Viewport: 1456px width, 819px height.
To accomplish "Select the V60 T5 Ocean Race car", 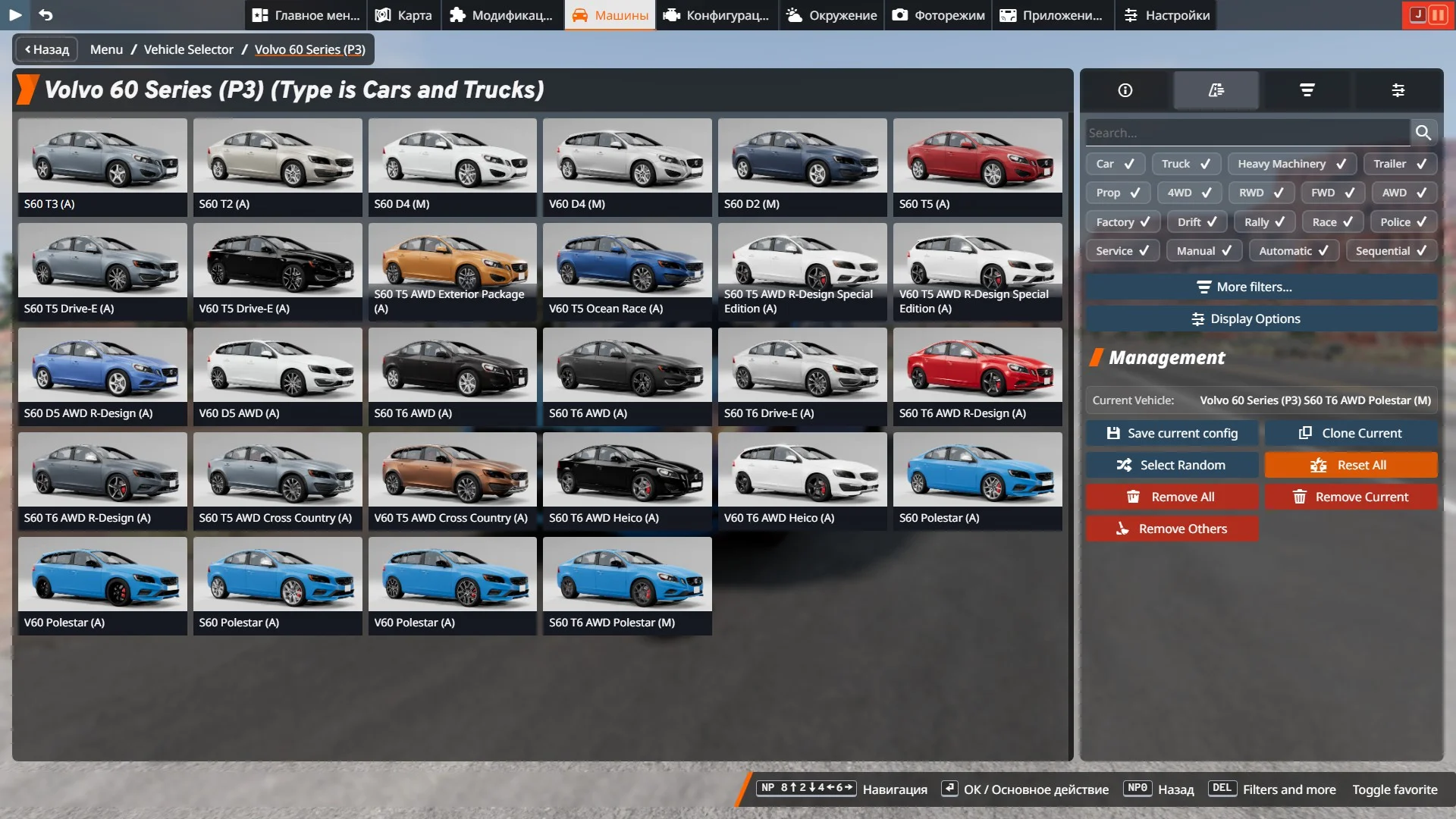I will coord(627,271).
